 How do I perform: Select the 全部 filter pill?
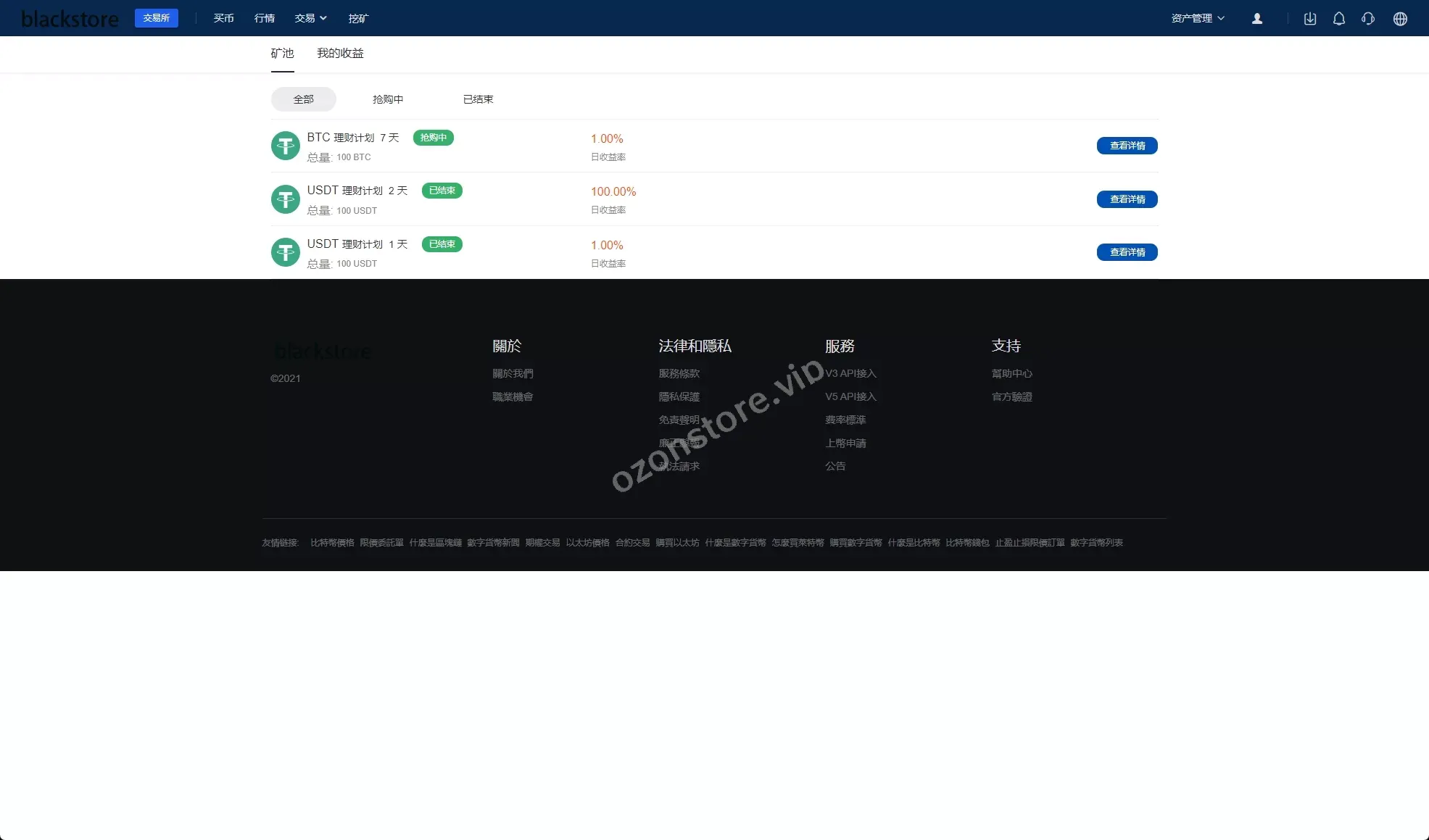303,99
